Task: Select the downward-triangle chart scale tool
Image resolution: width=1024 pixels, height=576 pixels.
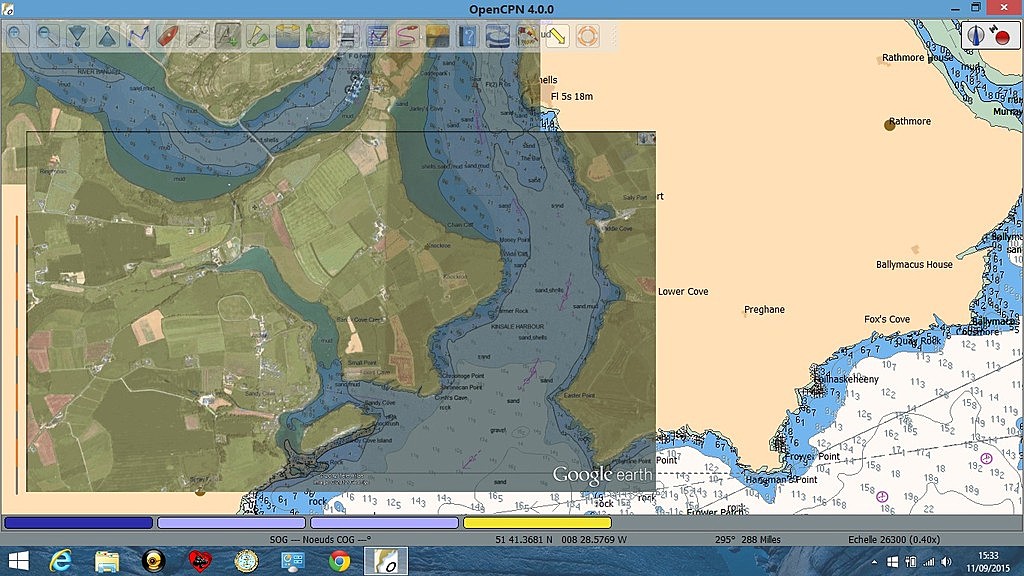Action: click(78, 36)
